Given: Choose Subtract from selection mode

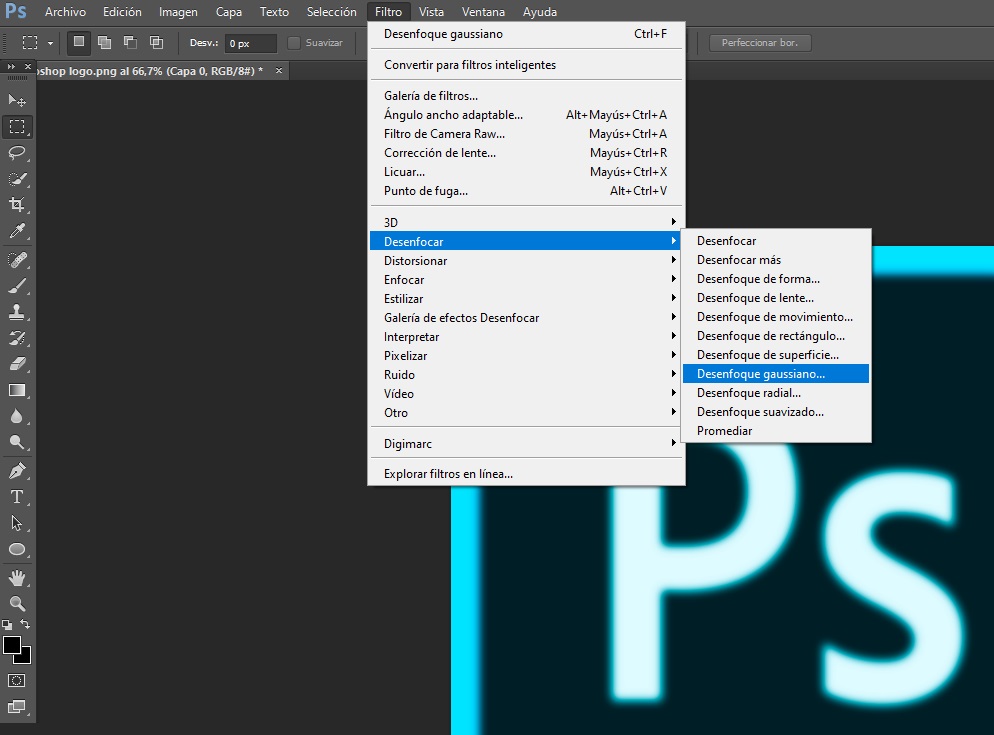Looking at the screenshot, I should (x=131, y=42).
